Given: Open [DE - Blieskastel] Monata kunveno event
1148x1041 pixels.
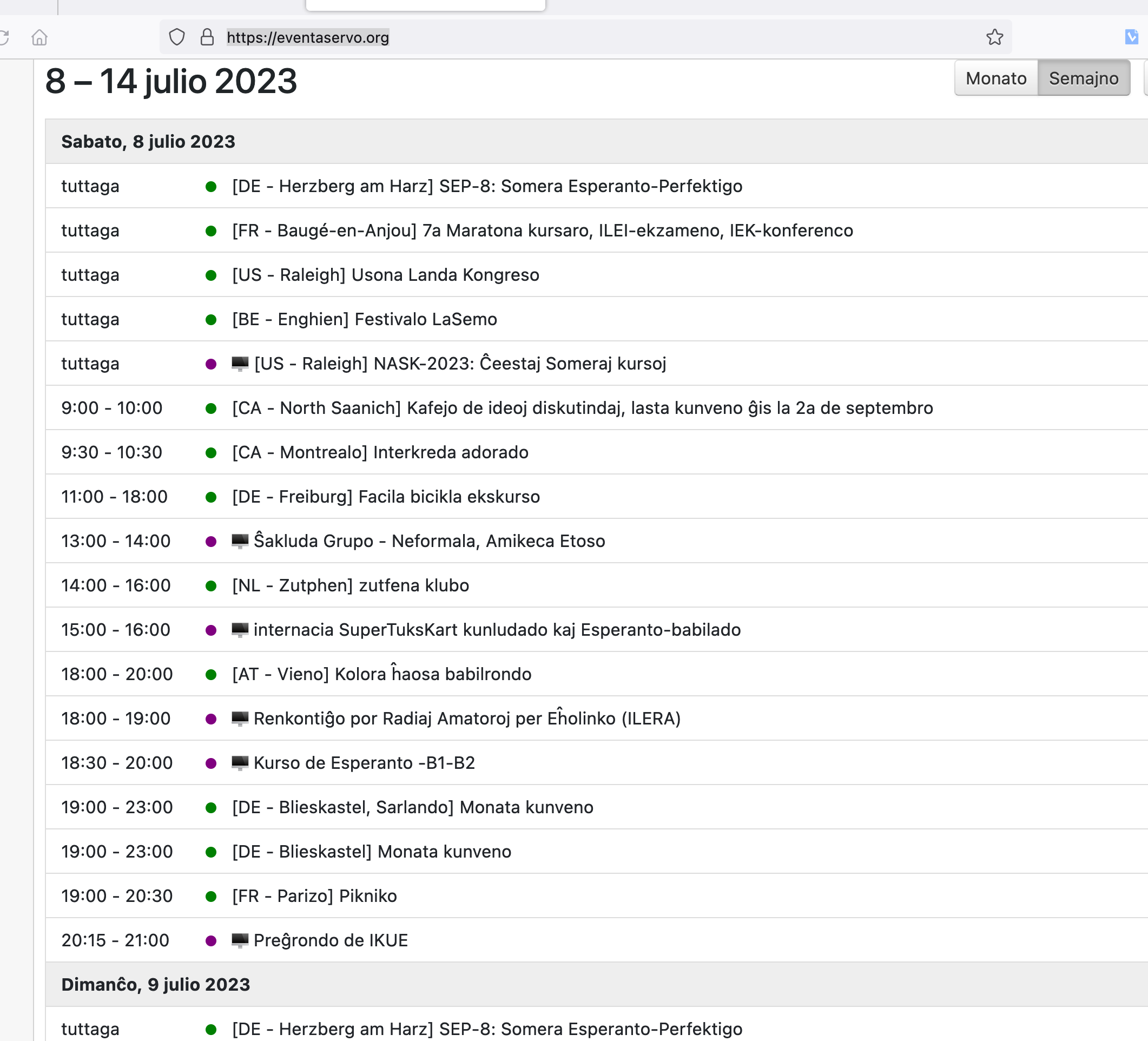Looking at the screenshot, I should (x=371, y=852).
